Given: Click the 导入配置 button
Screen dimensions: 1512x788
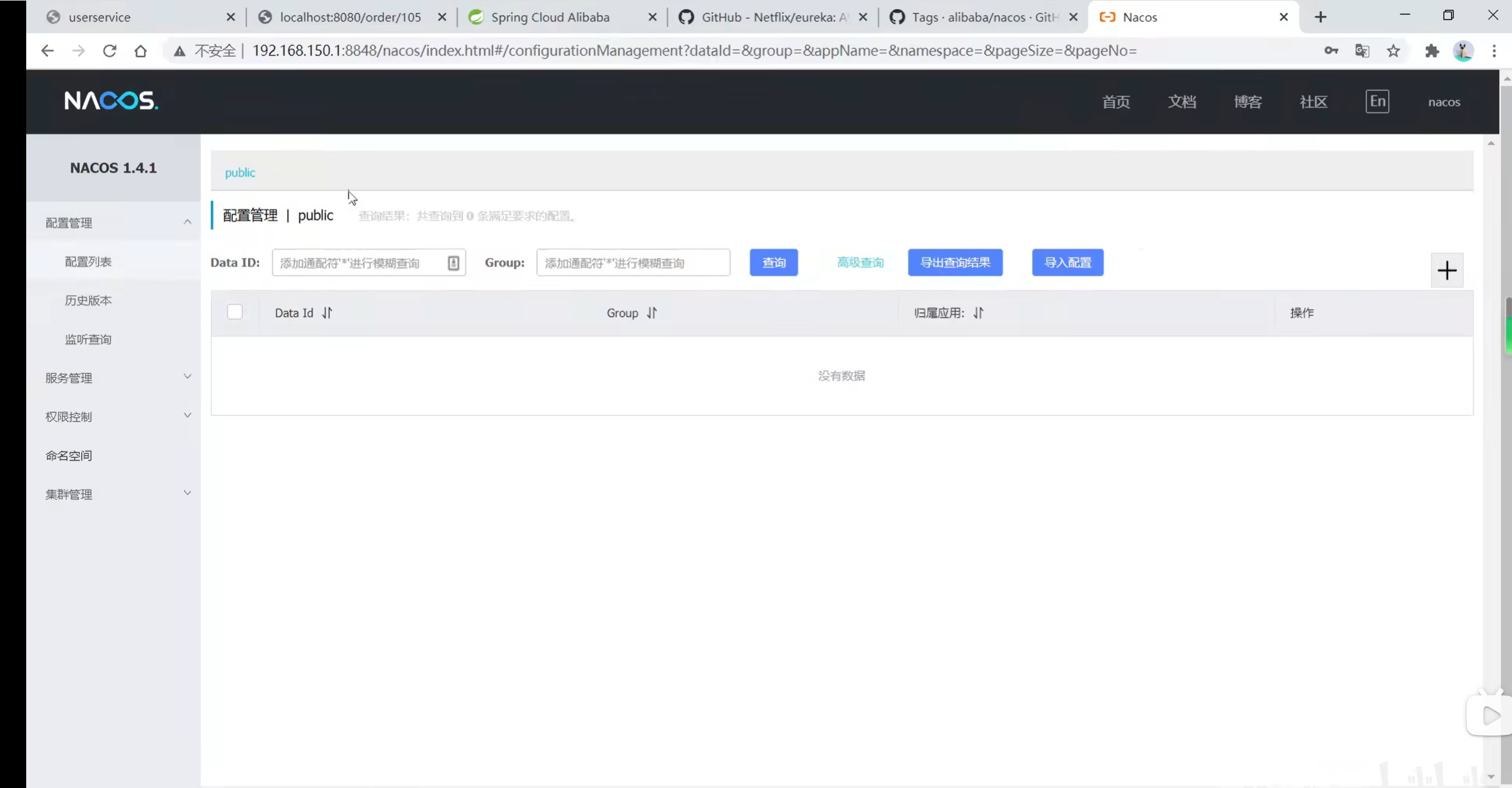Looking at the screenshot, I should pos(1068,263).
